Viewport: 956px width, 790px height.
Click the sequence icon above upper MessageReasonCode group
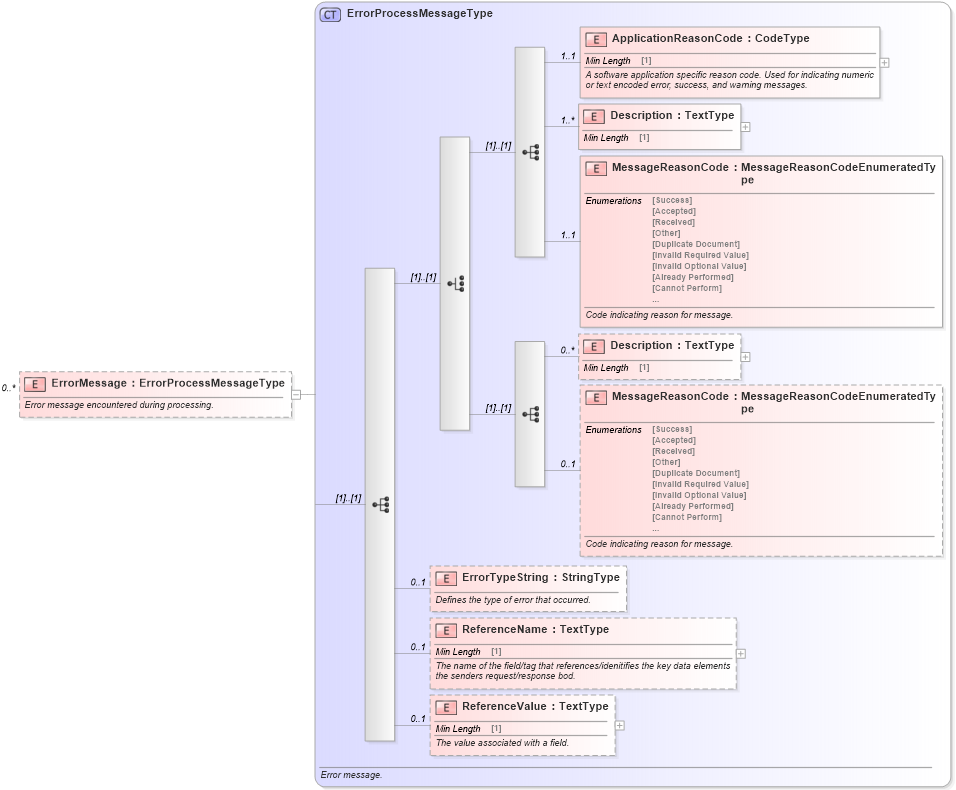tap(530, 150)
